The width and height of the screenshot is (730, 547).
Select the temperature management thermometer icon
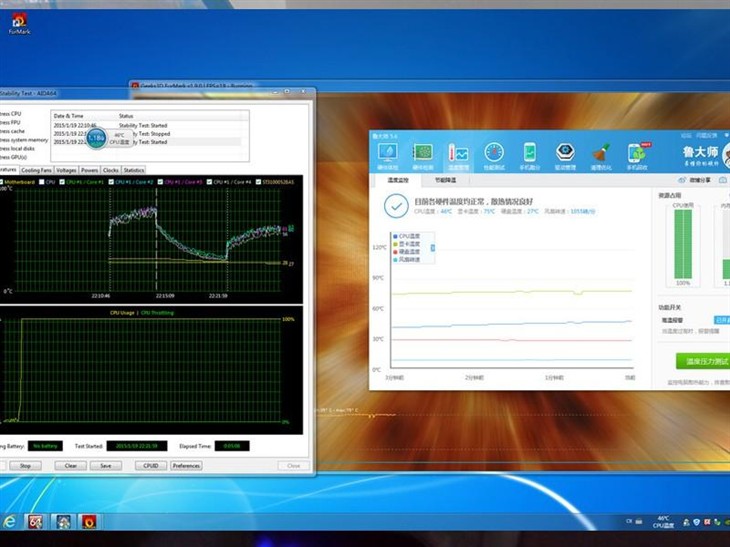[458, 156]
